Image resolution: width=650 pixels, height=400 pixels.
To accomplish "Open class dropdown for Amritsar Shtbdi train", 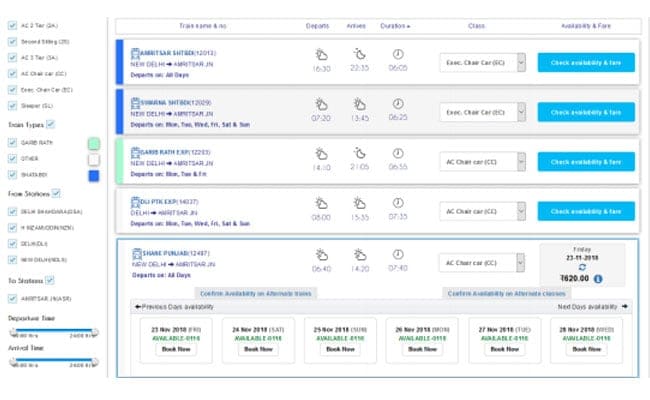I will (x=482, y=62).
